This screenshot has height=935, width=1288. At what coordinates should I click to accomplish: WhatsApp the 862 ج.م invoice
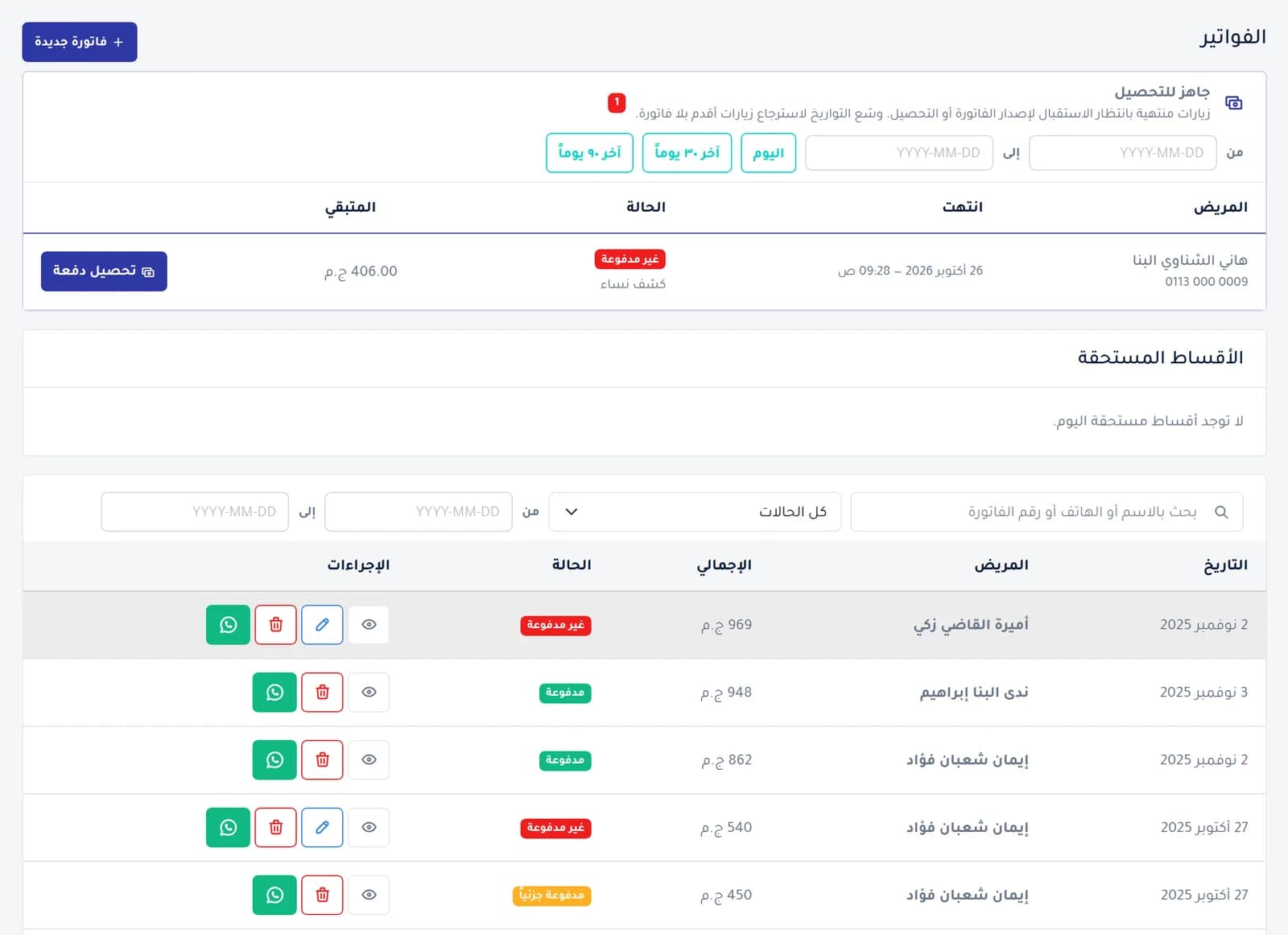(x=275, y=760)
